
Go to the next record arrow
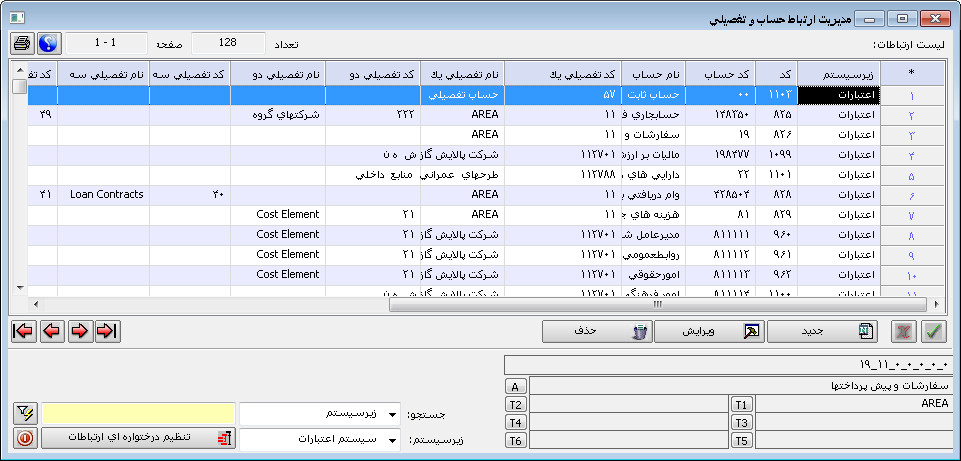(79, 331)
